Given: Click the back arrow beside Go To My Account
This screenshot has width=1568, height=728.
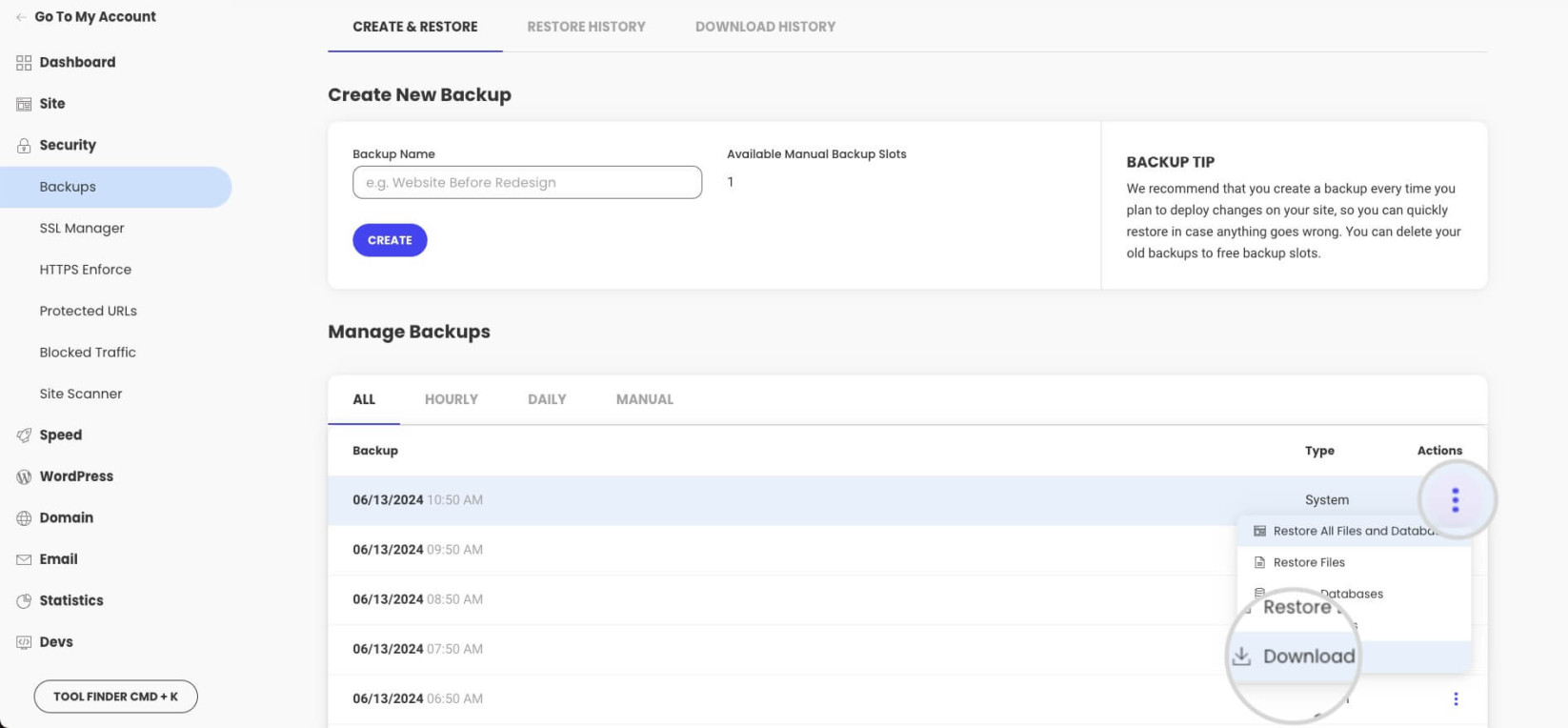Looking at the screenshot, I should [21, 17].
